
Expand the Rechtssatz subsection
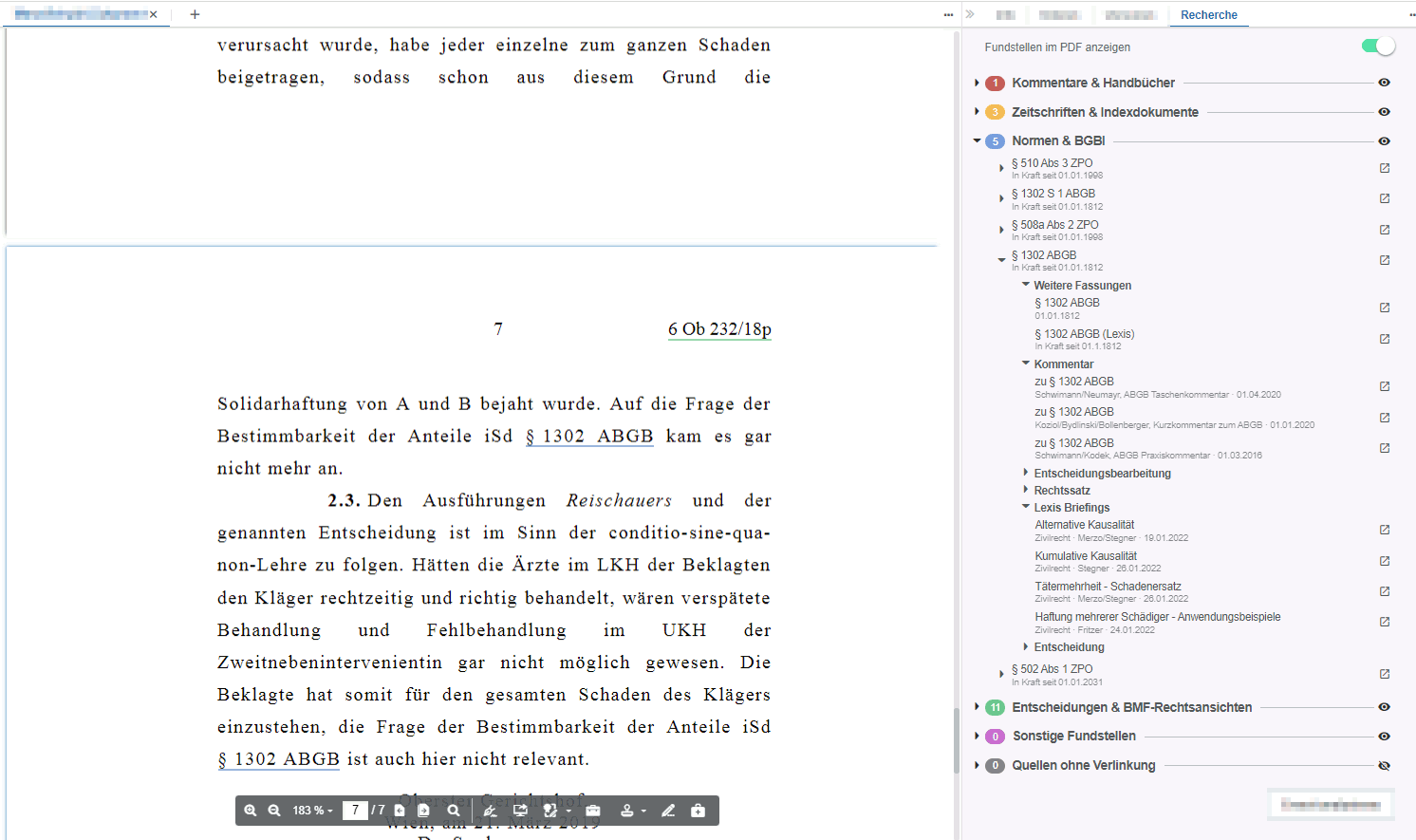pyautogui.click(x=1026, y=490)
